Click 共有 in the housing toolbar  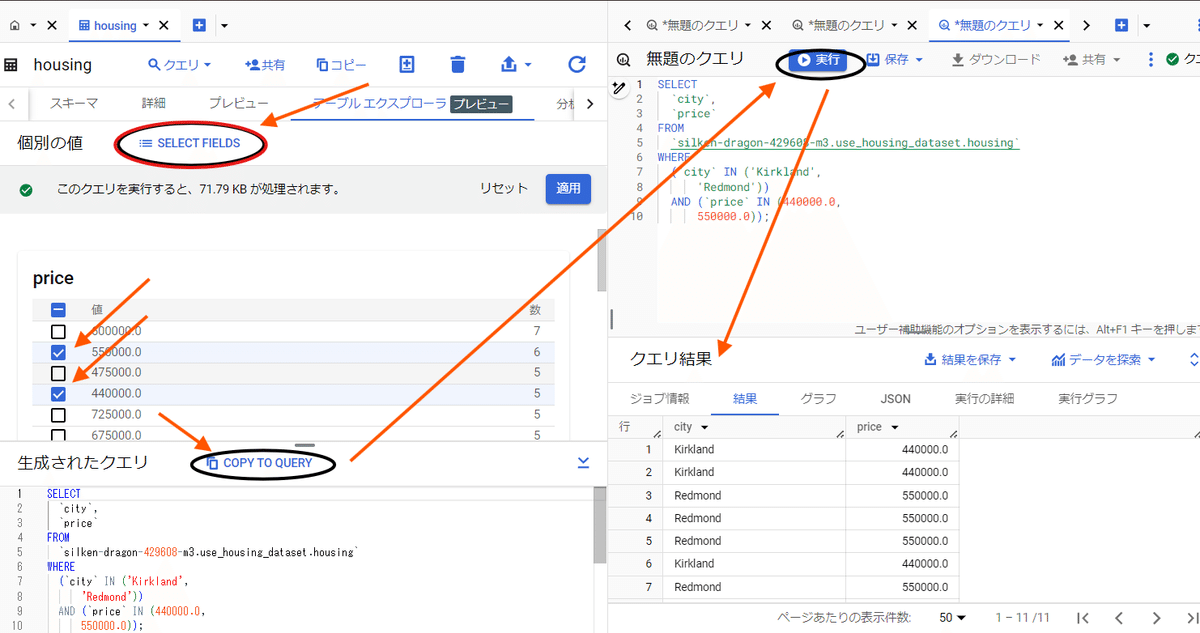pos(265,65)
